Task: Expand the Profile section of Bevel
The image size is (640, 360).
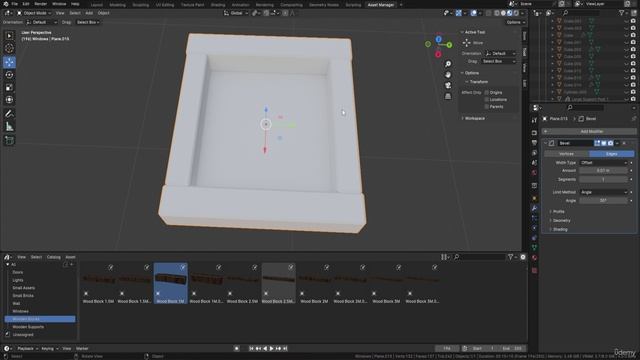Action: pos(558,211)
